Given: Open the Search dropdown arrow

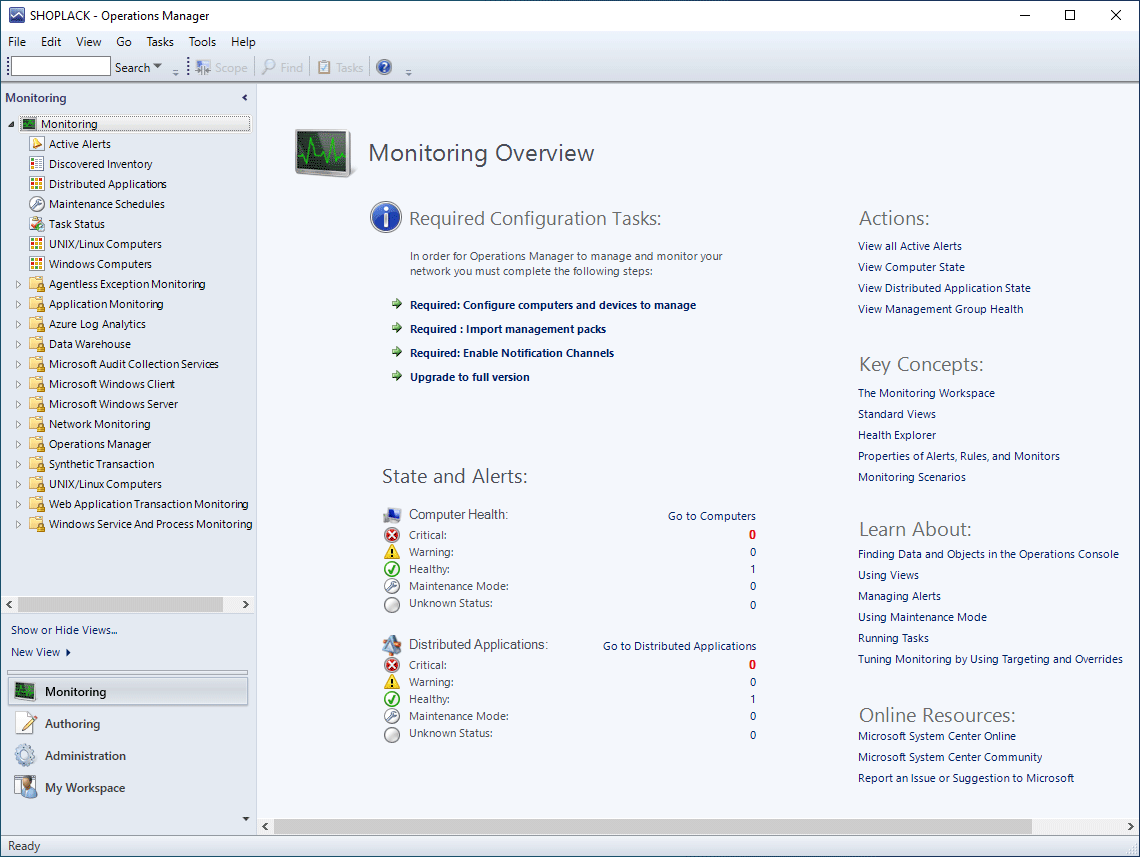Looking at the screenshot, I should 158,67.
